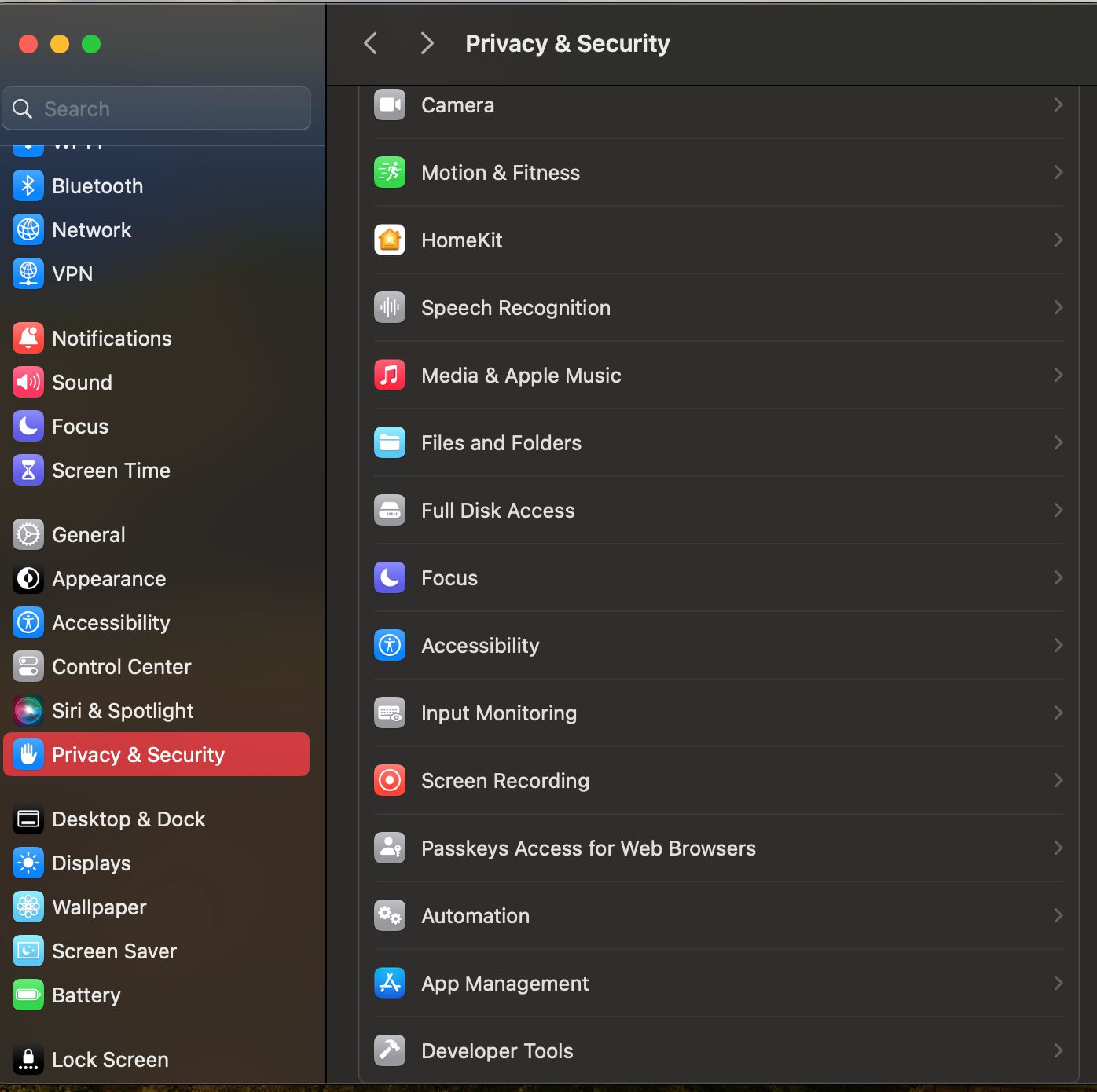The image size is (1097, 1092).
Task: Click the Files and Folders icon
Action: tap(390, 443)
